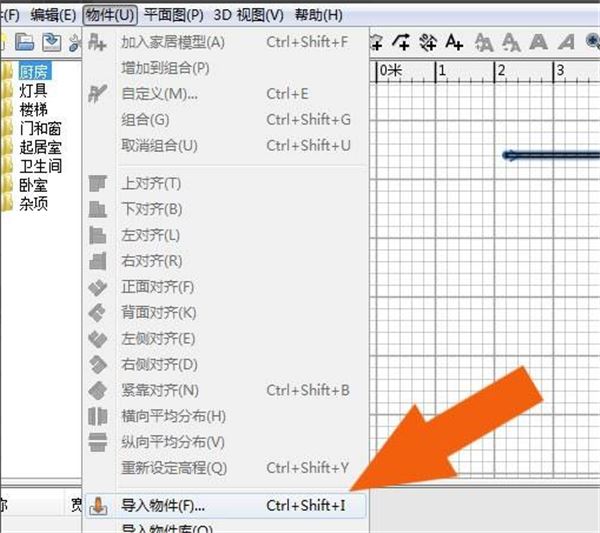The width and height of the screenshot is (600, 533).
Task: Select 背面对齐(K) menu entry
Action: 225,313
